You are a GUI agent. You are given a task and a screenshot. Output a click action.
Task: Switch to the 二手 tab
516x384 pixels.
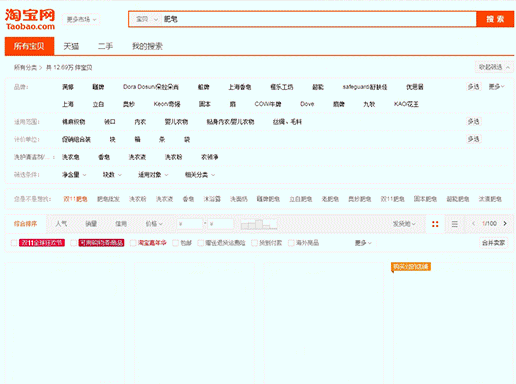(x=105, y=46)
